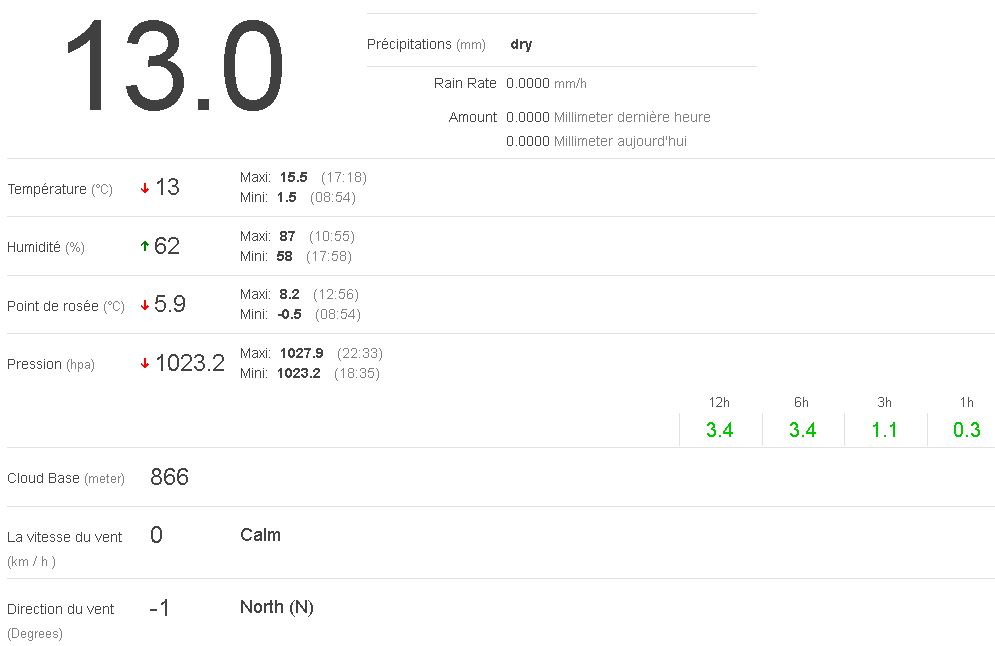Click the red arrow next to pressure 1023.2

pyautogui.click(x=145, y=364)
